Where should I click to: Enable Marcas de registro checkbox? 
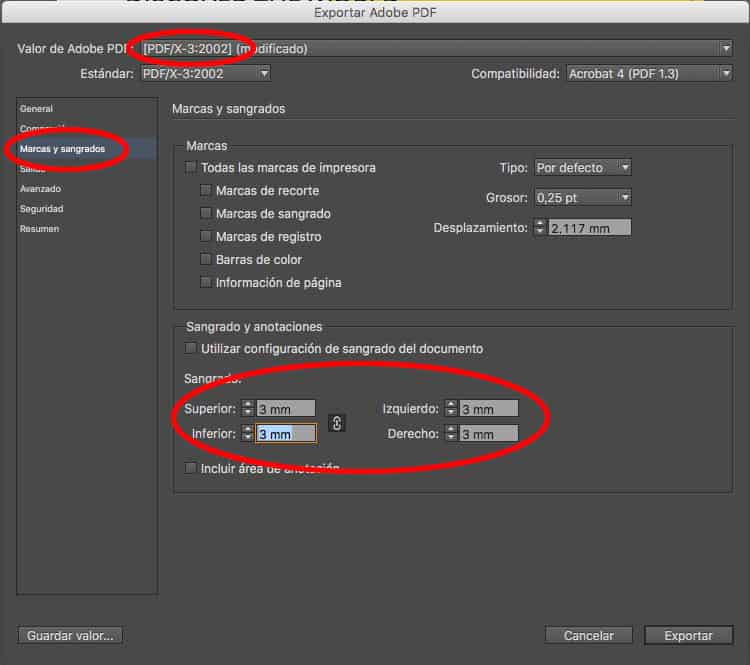[x=206, y=236]
